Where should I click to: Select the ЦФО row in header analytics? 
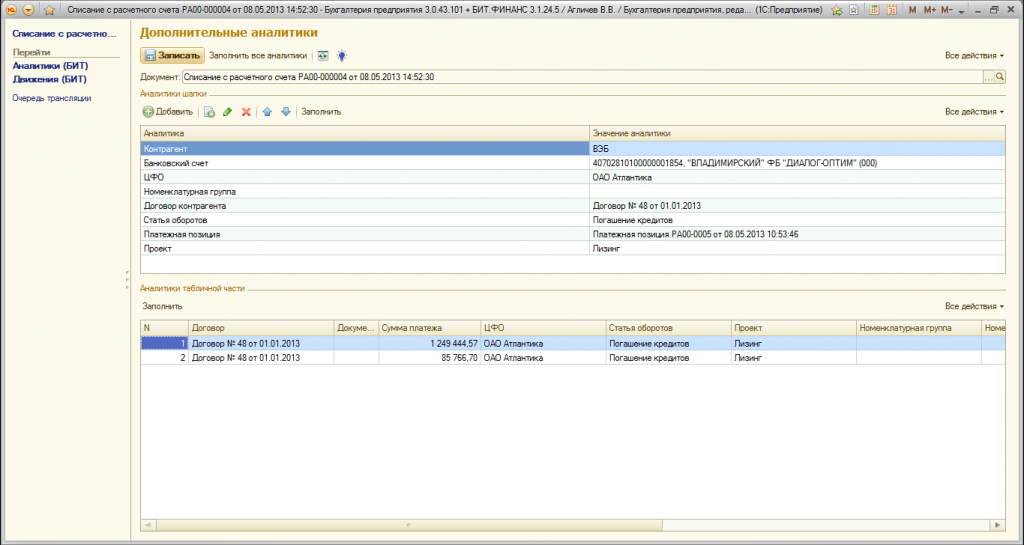(573, 178)
